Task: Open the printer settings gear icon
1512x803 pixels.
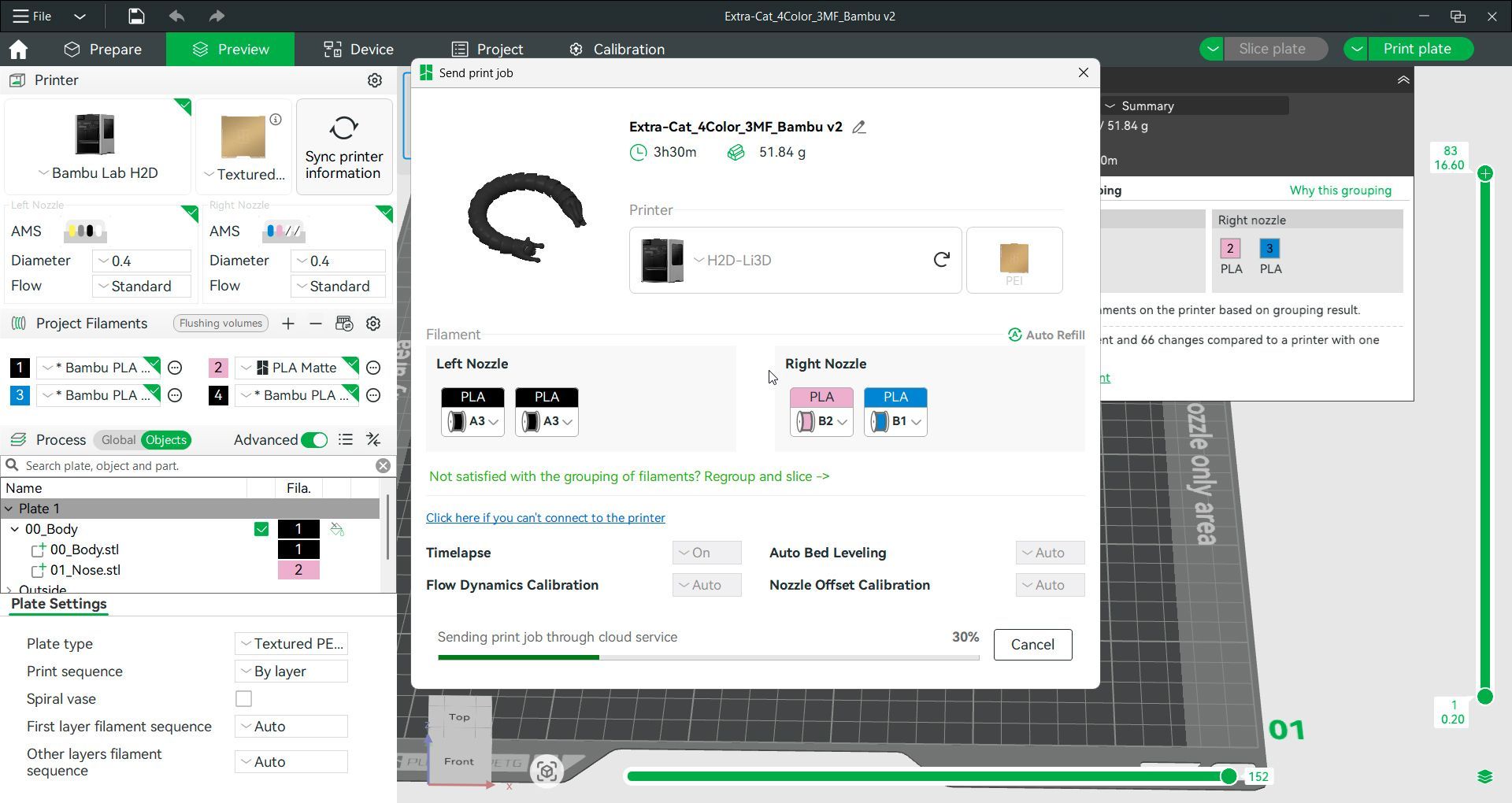Action: (375, 80)
